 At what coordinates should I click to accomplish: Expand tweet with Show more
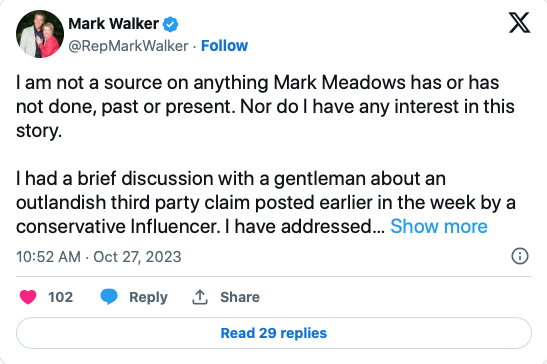coord(439,226)
